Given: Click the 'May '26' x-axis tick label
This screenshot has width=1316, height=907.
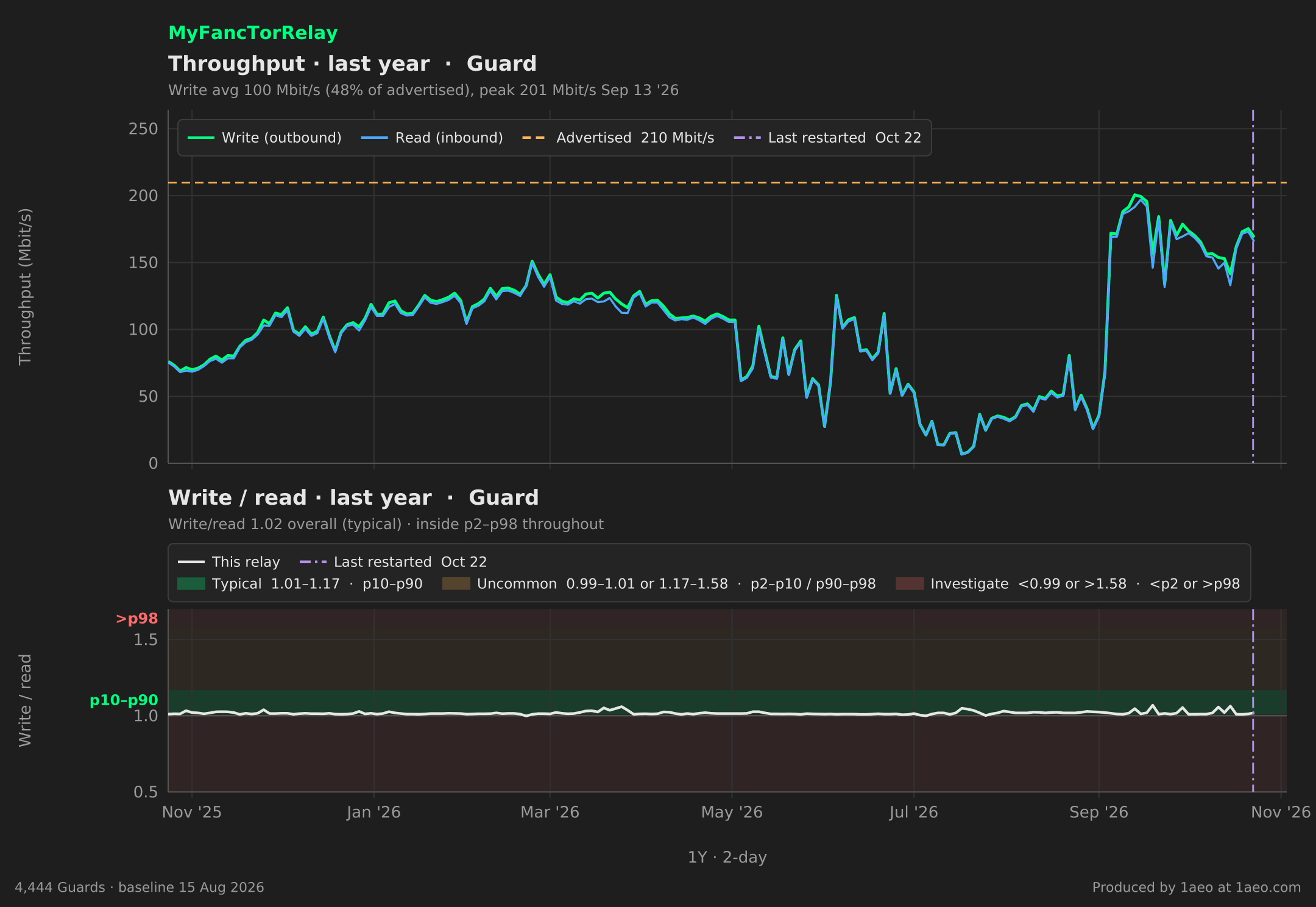Looking at the screenshot, I should click(732, 813).
